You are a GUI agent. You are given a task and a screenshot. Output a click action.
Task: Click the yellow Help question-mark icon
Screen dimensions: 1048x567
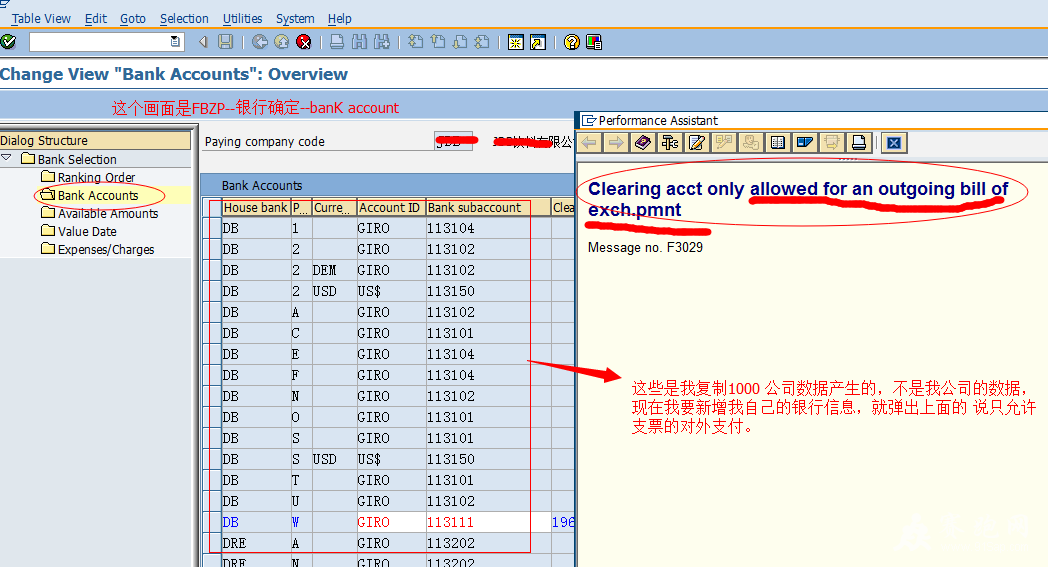pos(571,42)
